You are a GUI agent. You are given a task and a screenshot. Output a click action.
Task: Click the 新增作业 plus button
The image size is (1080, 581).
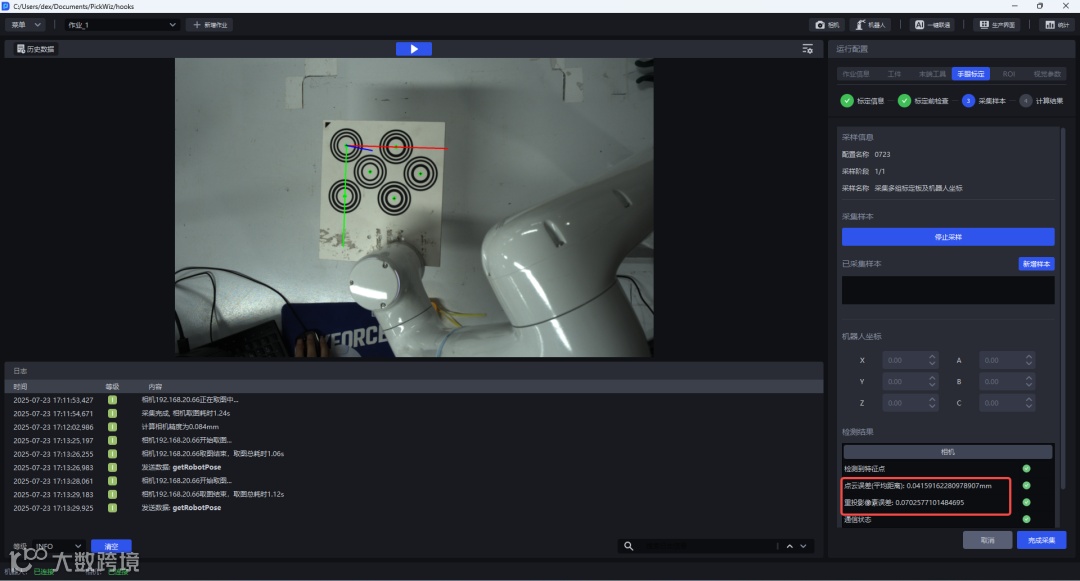coord(210,25)
